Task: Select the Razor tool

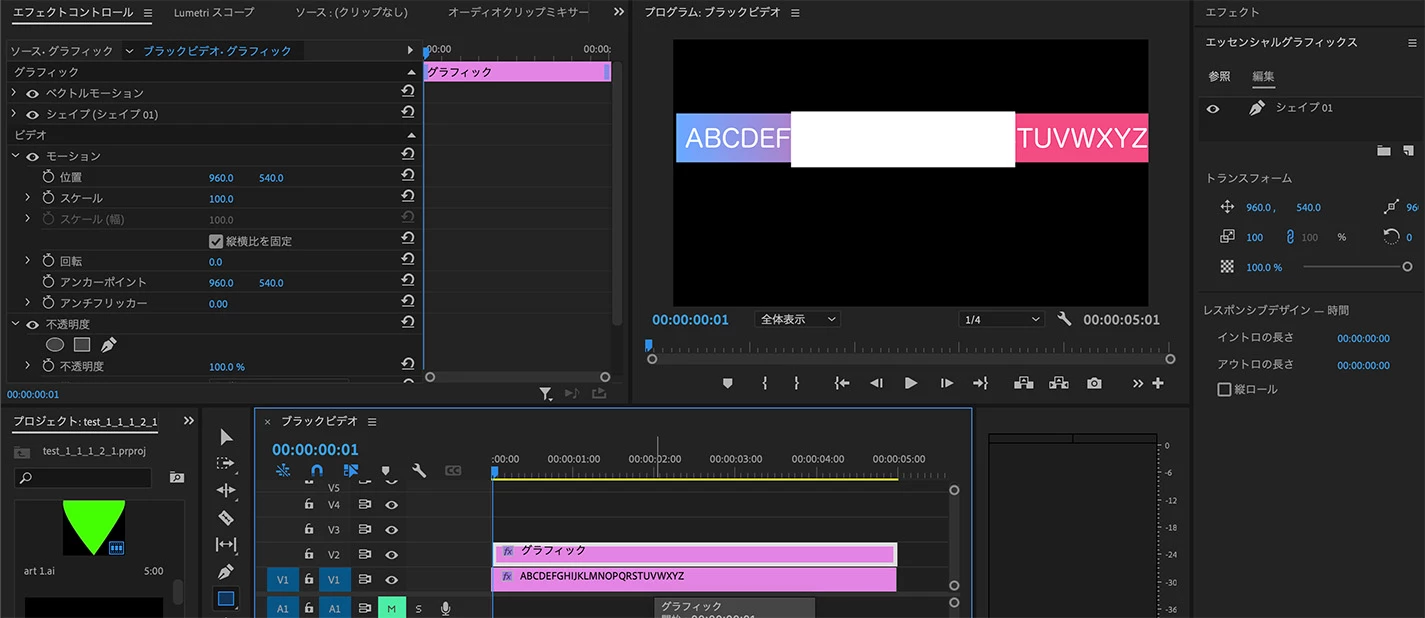Action: pos(226,518)
